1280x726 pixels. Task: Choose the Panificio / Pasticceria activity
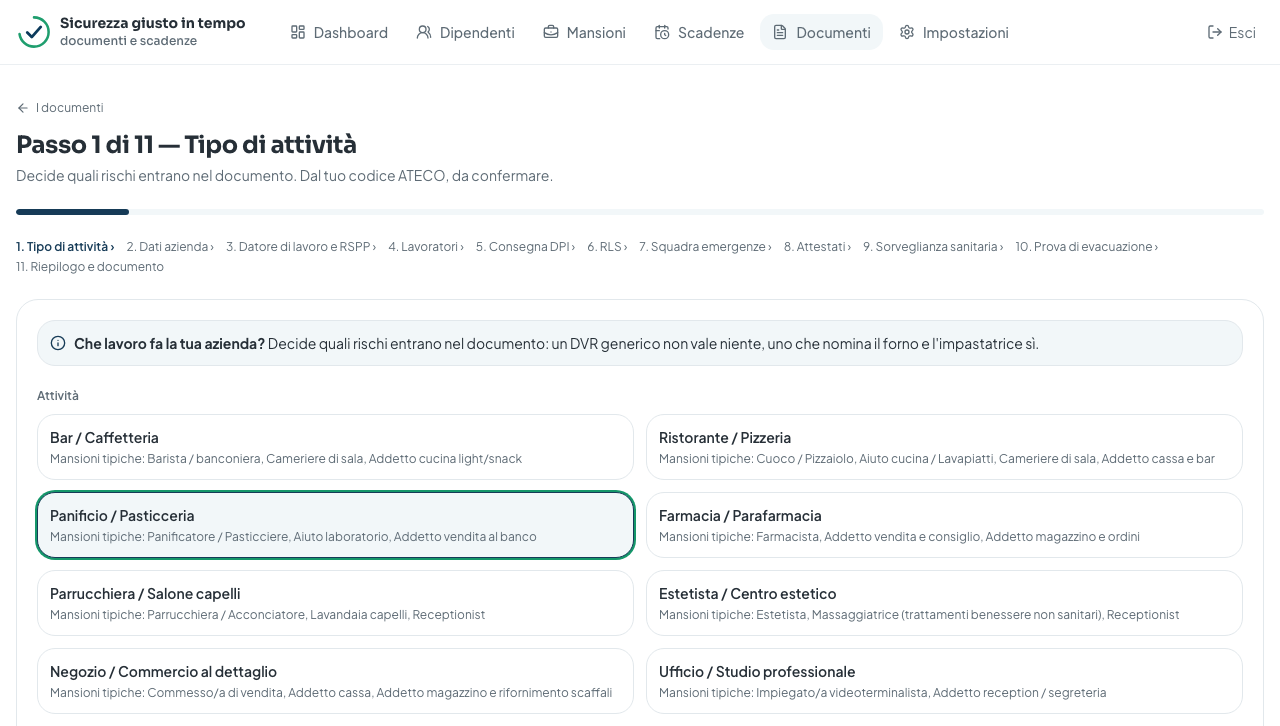tap(335, 525)
